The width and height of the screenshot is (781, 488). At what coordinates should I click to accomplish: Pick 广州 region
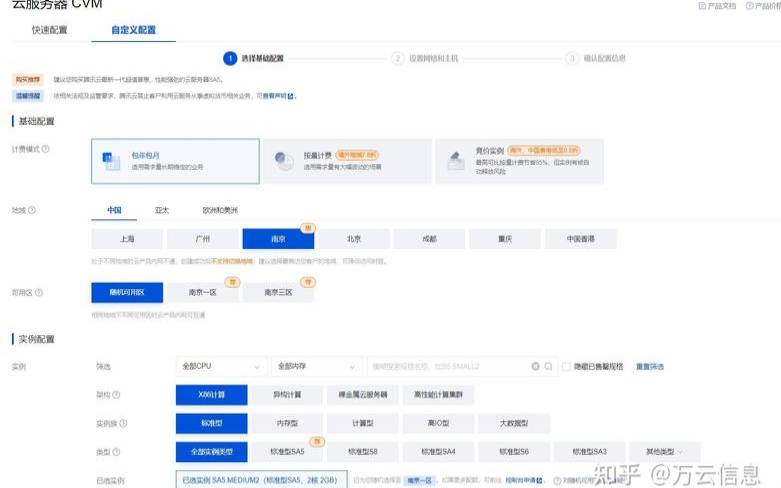[203, 239]
